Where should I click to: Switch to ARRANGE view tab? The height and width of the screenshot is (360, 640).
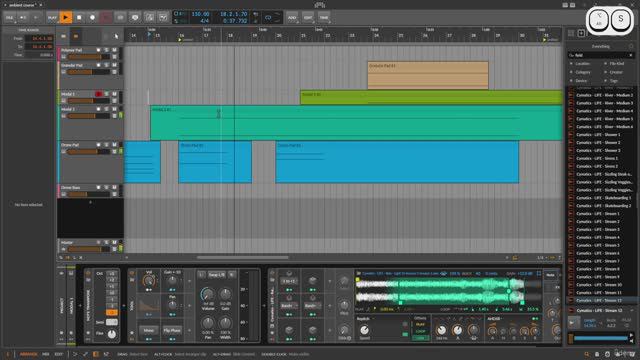point(29,354)
